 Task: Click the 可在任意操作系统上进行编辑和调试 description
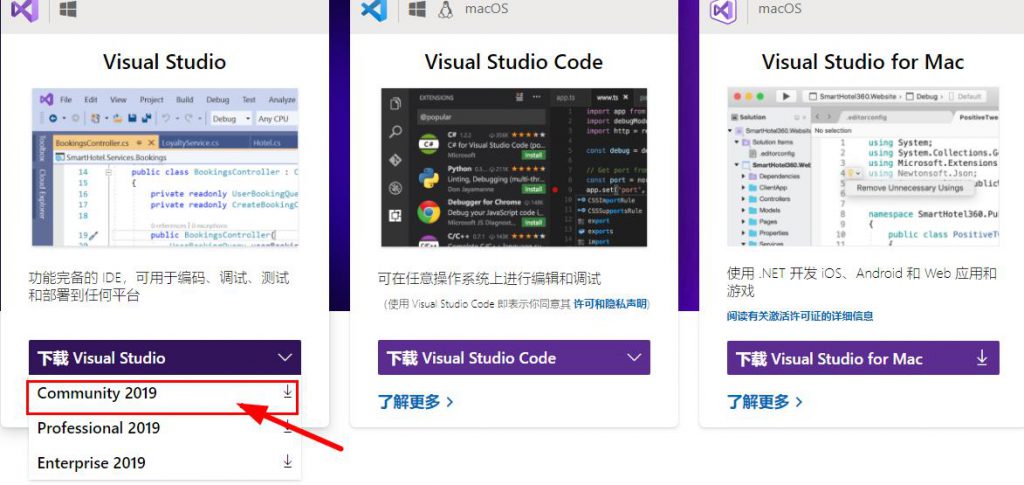(489, 279)
